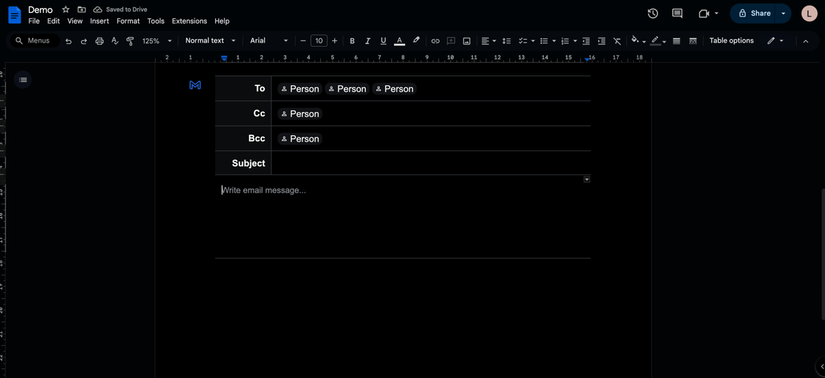
Task: Open the bulleted list dropdown
Action: coord(548,41)
